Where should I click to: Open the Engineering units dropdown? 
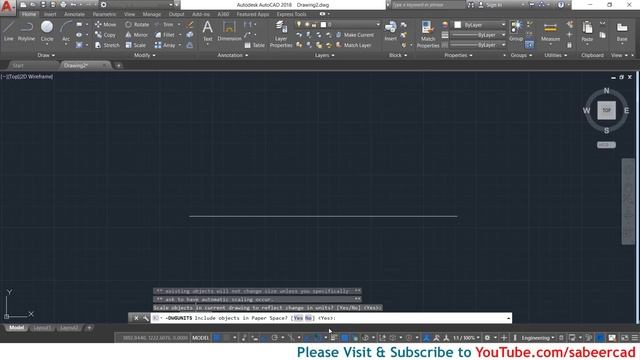[x=538, y=338]
